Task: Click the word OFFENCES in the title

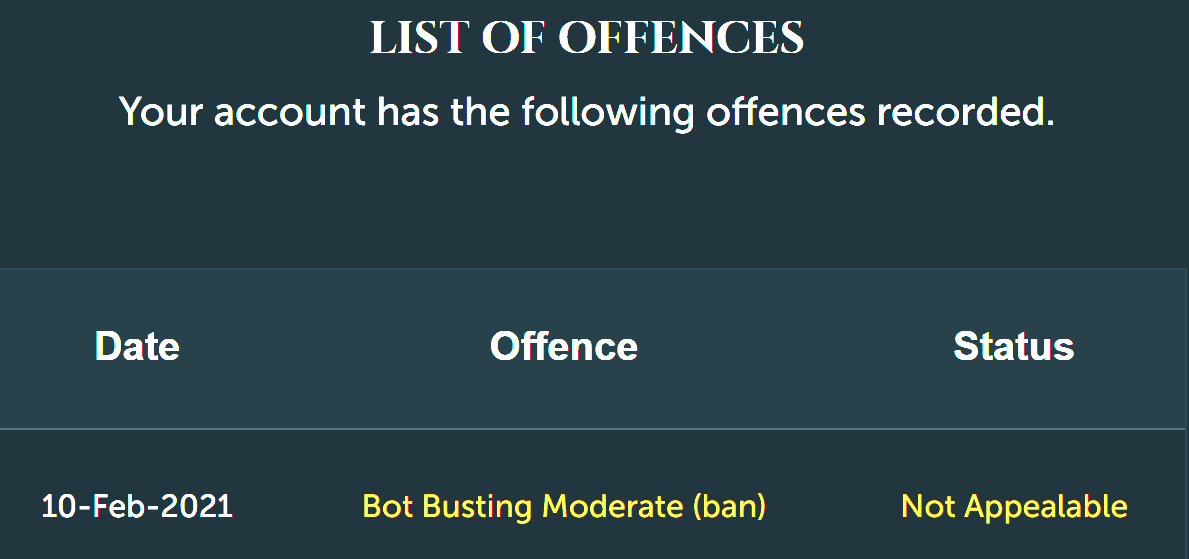Action: 681,37
